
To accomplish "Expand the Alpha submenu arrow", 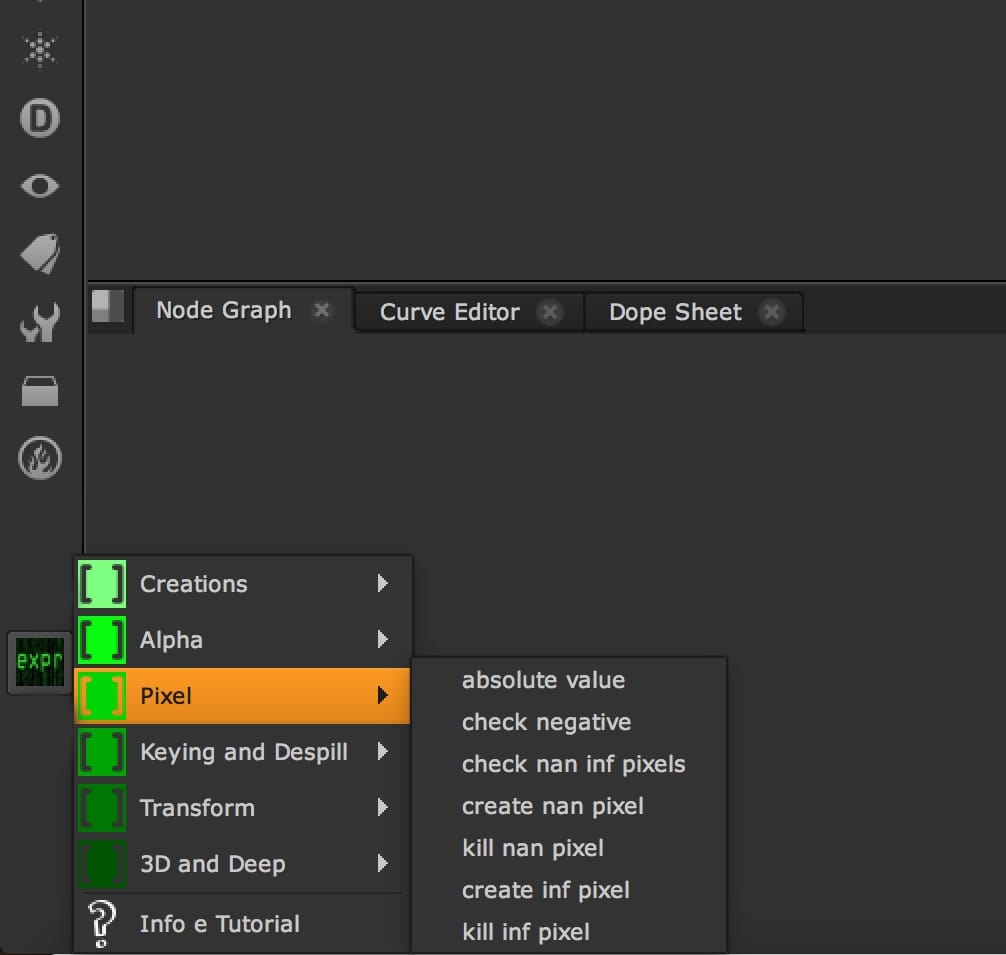I will (x=382, y=640).
